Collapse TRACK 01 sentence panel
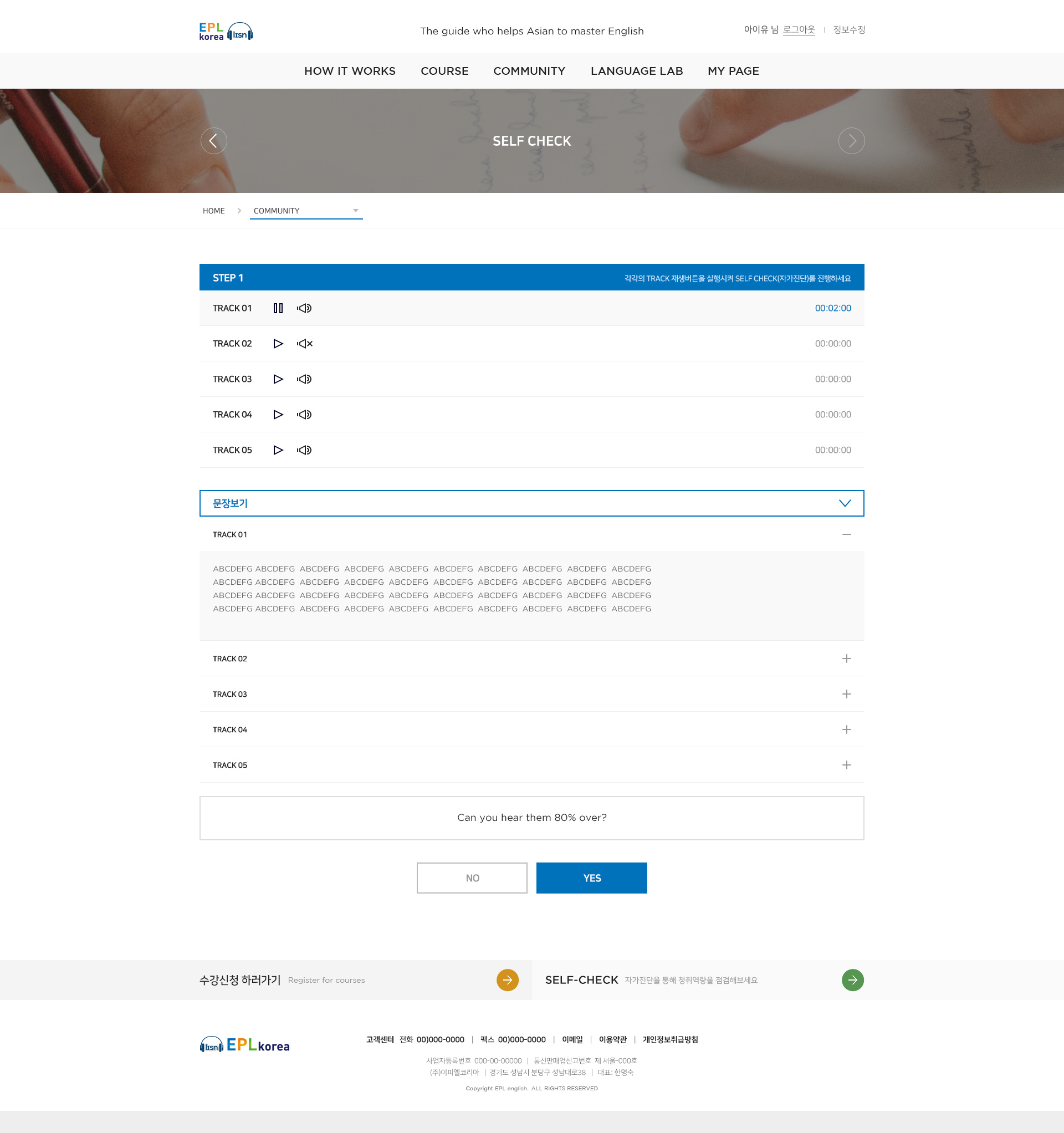1064x1133 pixels. coord(846,534)
